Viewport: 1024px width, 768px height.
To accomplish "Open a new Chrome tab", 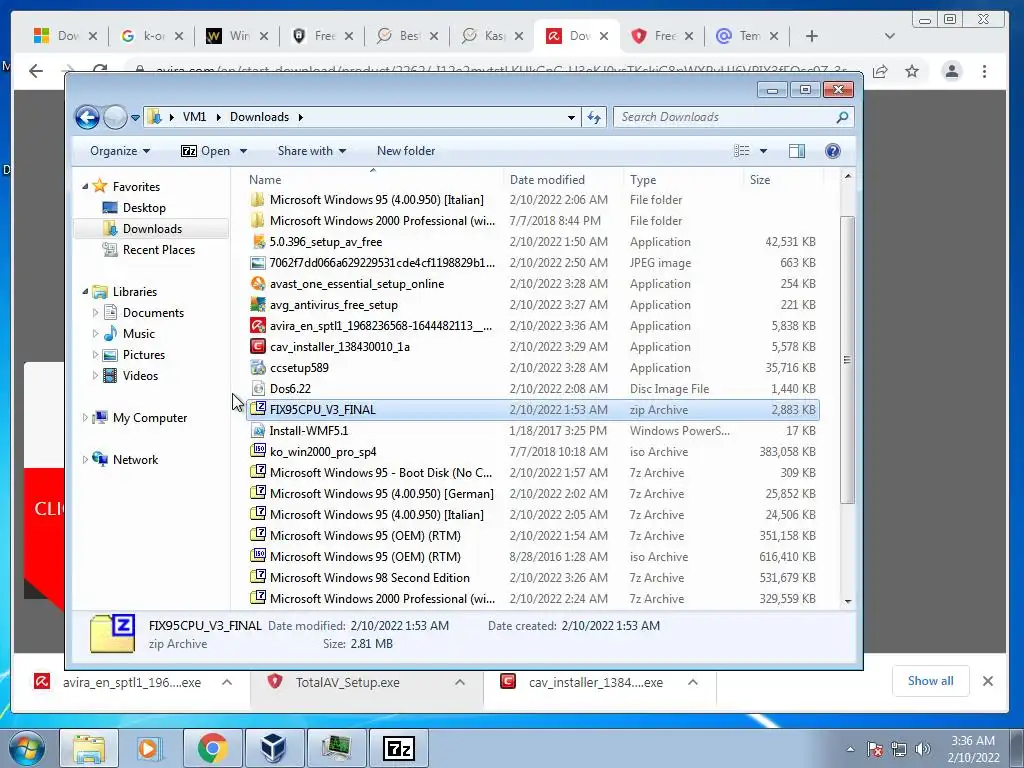I will point(812,36).
